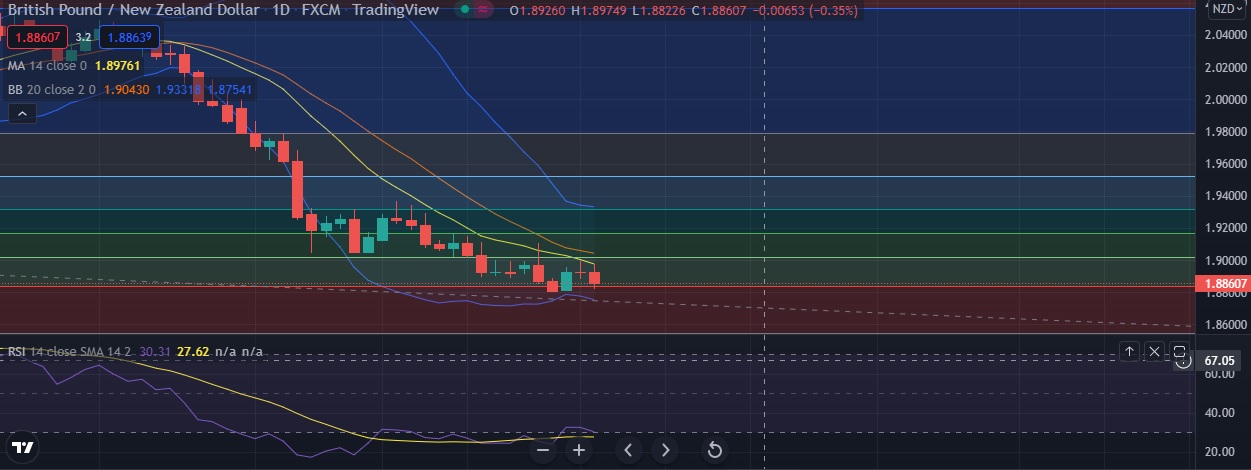Image resolution: width=1251 pixels, height=470 pixels.
Task: Maximize the RSI pane
Action: click(1179, 351)
